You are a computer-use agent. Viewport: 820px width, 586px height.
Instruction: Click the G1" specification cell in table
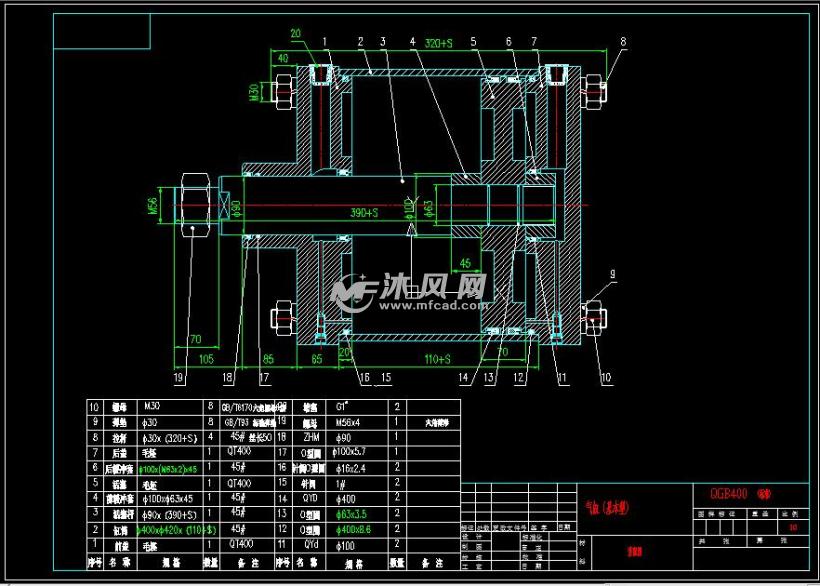341,406
